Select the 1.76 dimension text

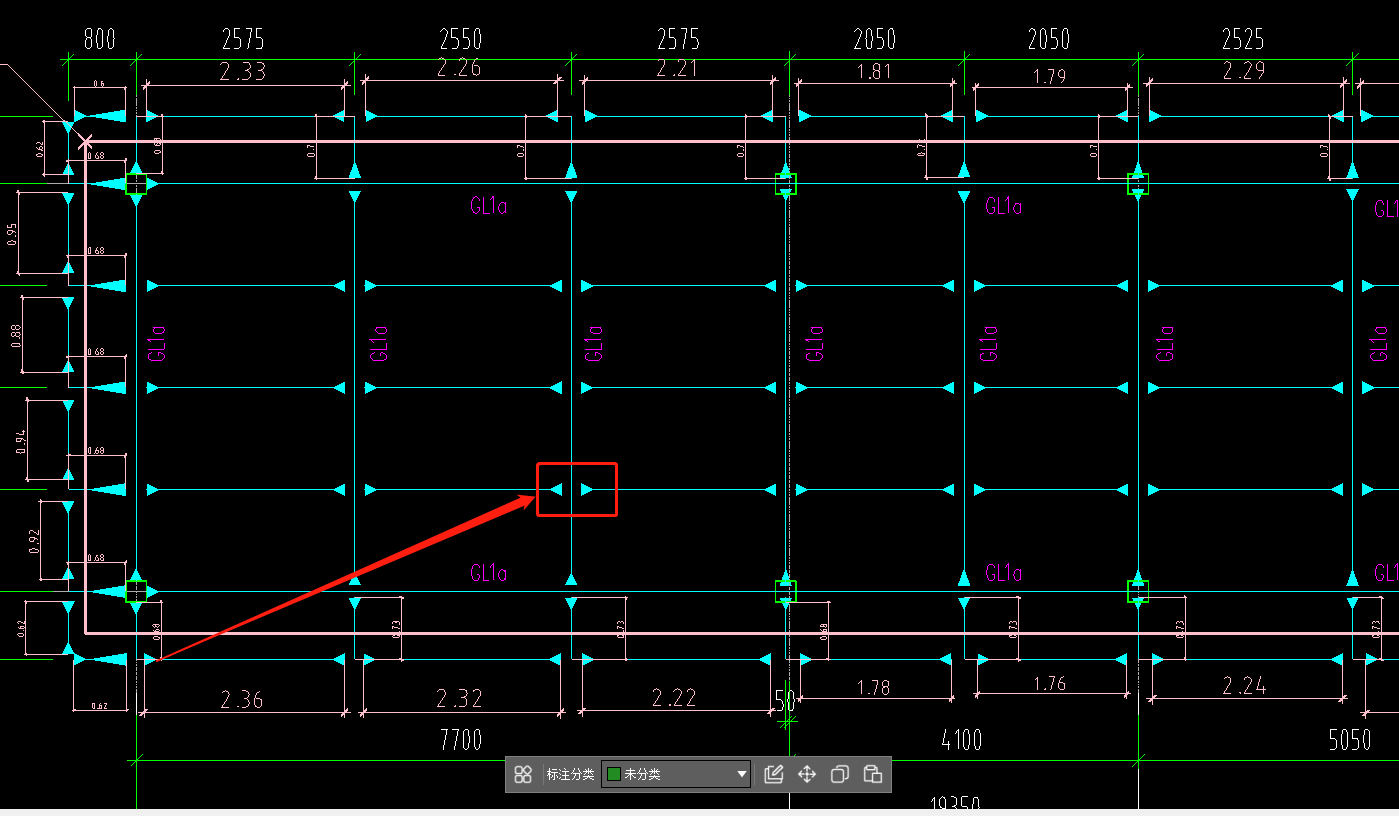point(1049,684)
